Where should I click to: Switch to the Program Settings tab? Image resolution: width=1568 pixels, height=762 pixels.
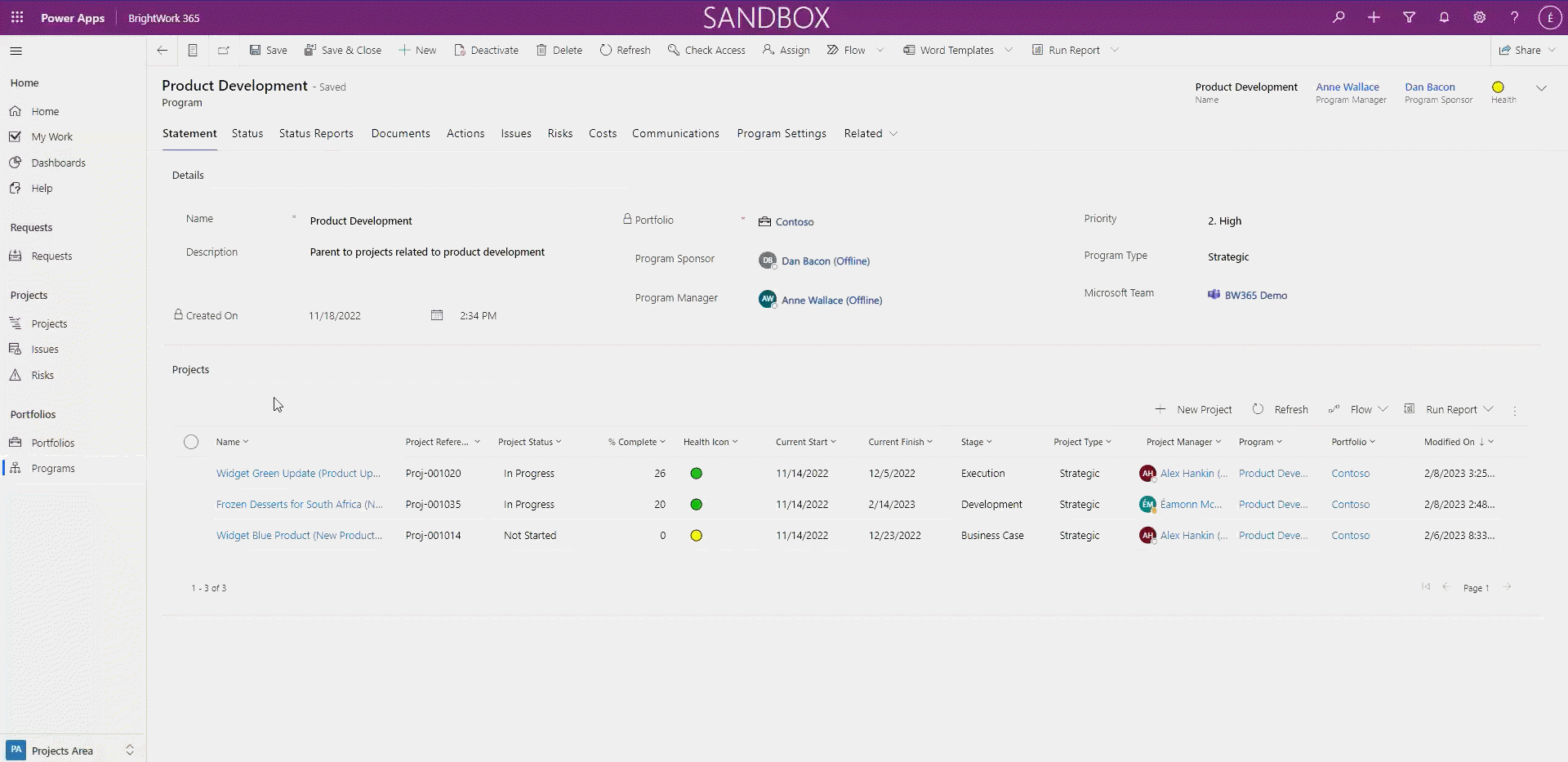pyautogui.click(x=782, y=133)
